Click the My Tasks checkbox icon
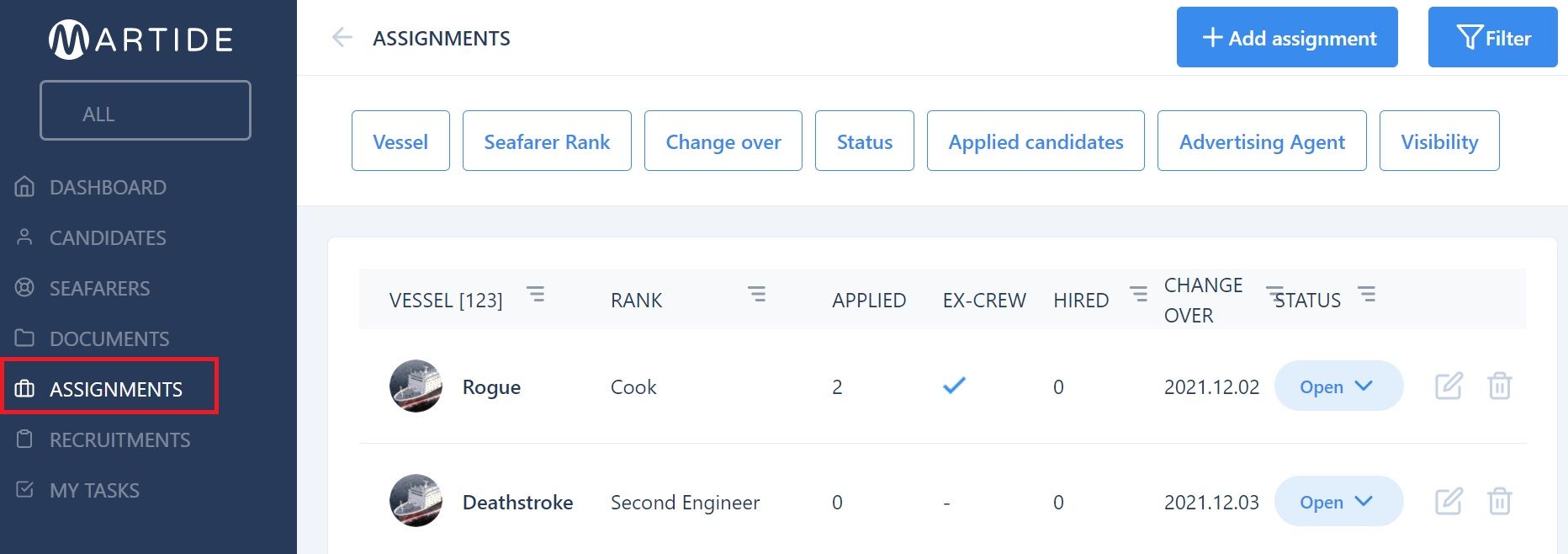The width and height of the screenshot is (1568, 554). [x=24, y=489]
